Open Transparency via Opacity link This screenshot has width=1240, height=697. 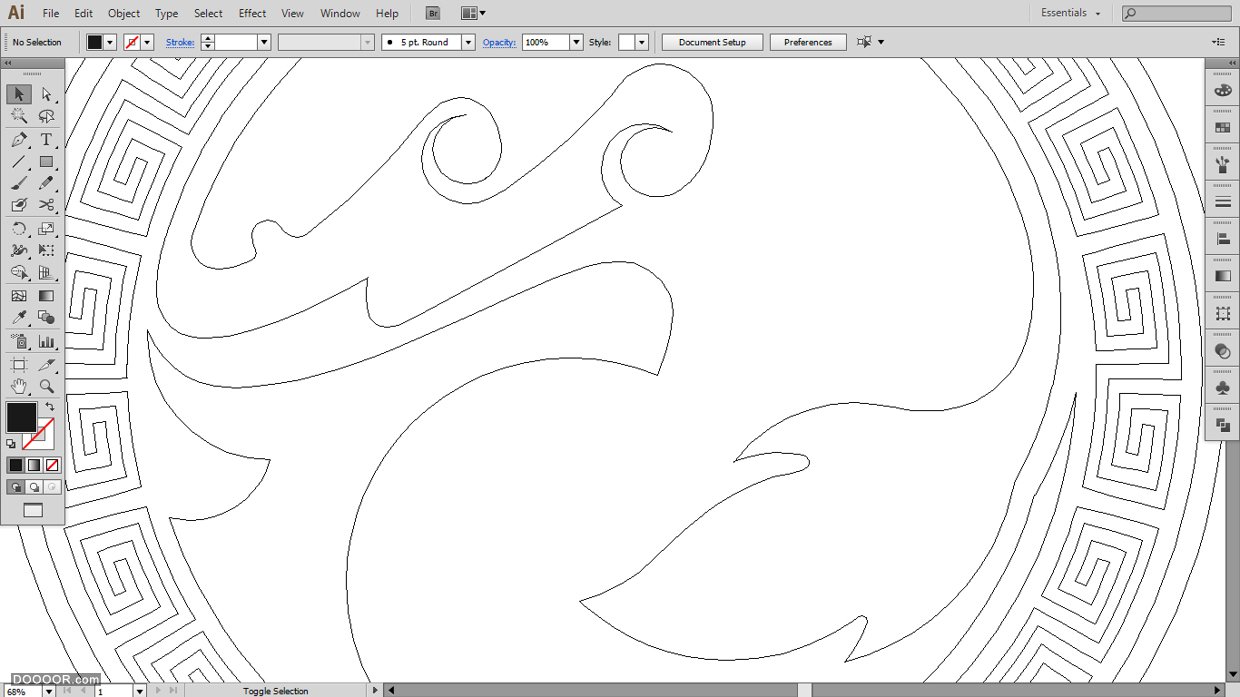click(499, 42)
